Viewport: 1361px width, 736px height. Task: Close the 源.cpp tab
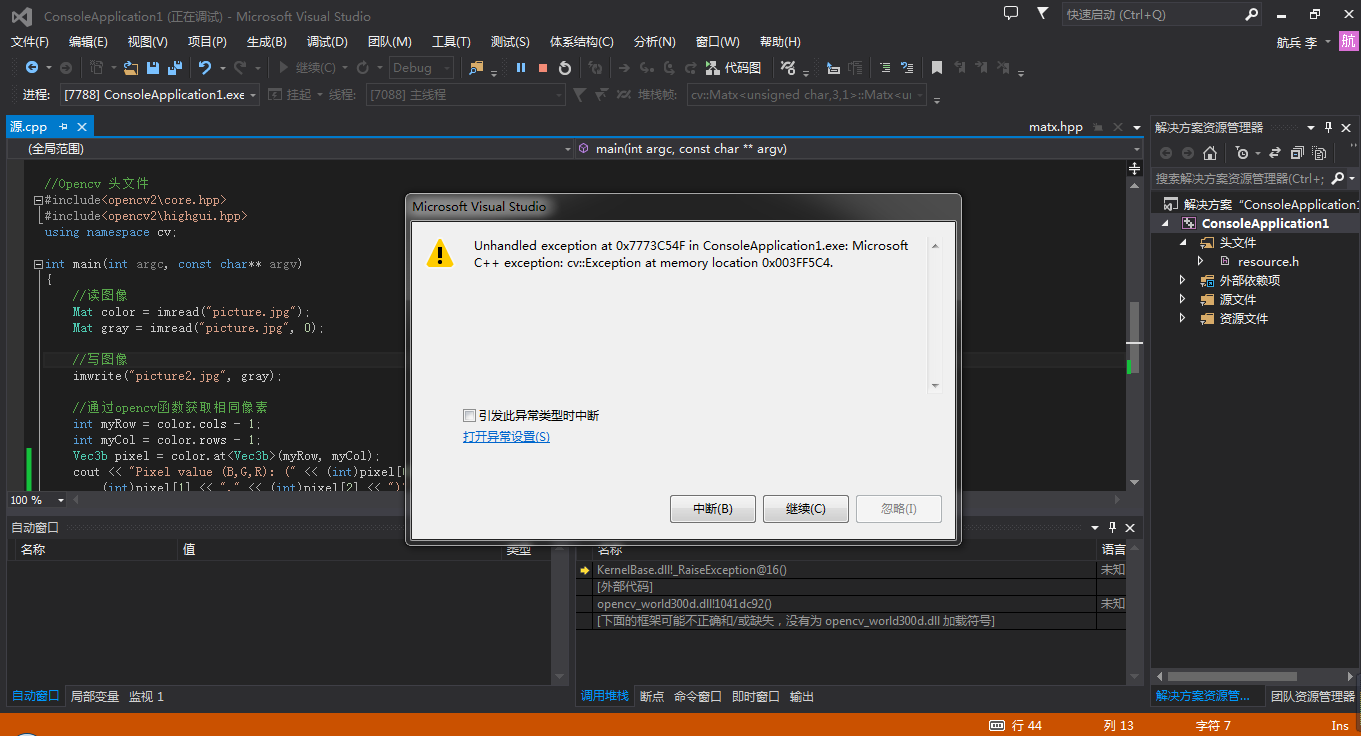click(81, 127)
